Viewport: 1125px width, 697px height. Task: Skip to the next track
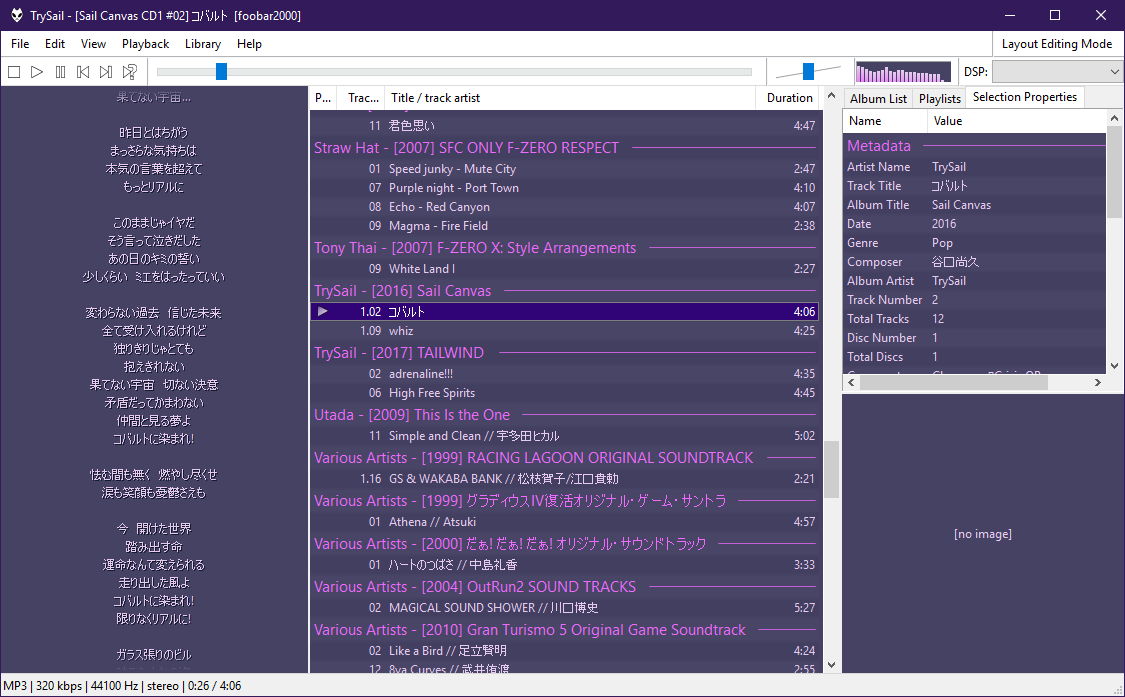click(x=106, y=72)
